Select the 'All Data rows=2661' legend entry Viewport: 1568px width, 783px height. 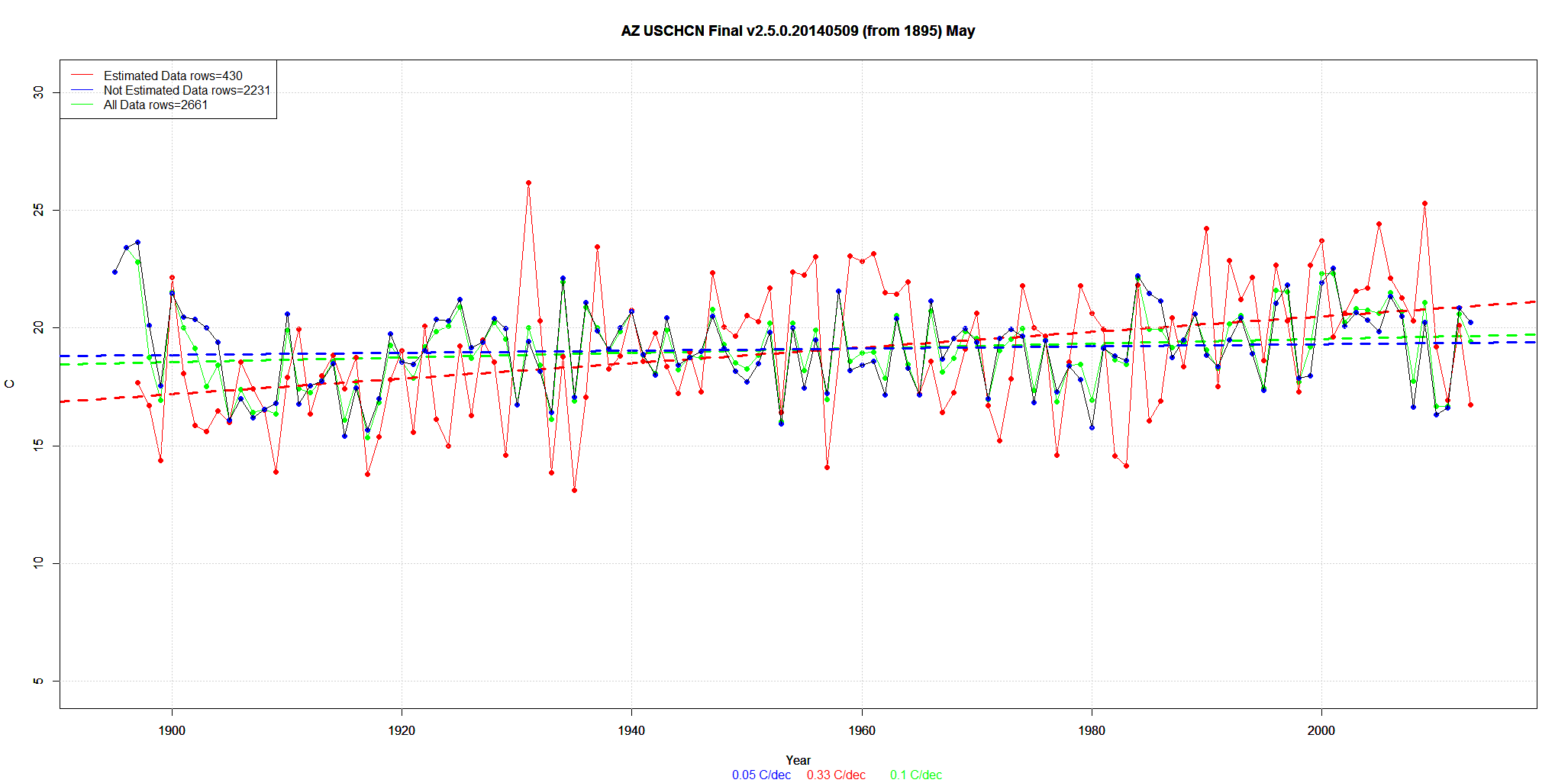coord(156,105)
